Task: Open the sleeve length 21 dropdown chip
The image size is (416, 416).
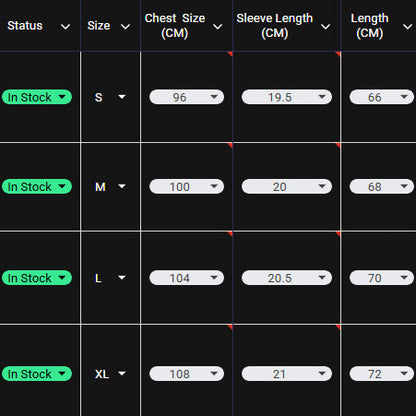Action: (287, 374)
